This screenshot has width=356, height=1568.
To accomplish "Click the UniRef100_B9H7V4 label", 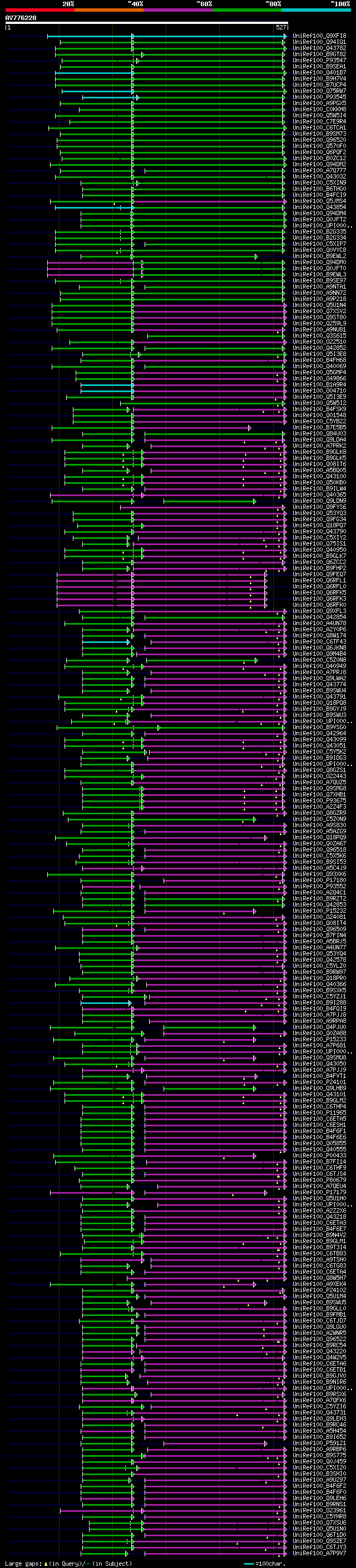I will 319,78.
